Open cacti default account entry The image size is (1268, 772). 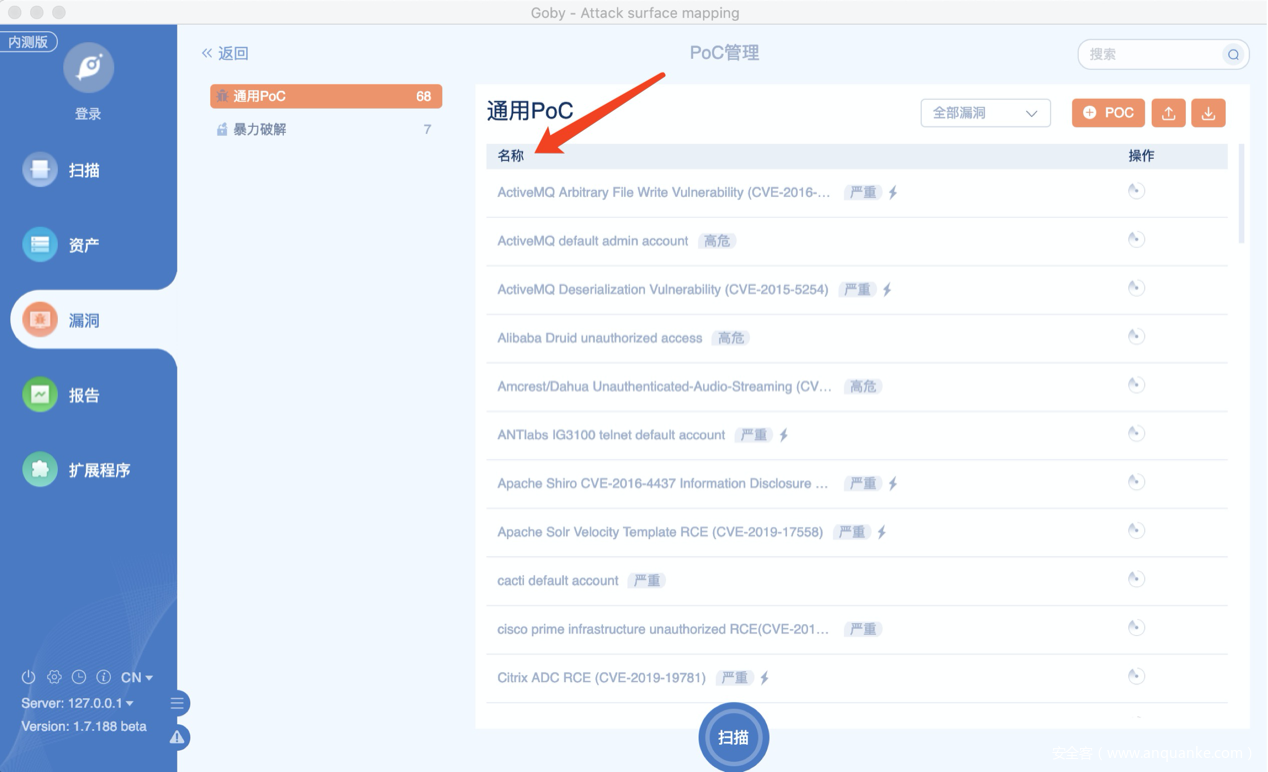[558, 580]
